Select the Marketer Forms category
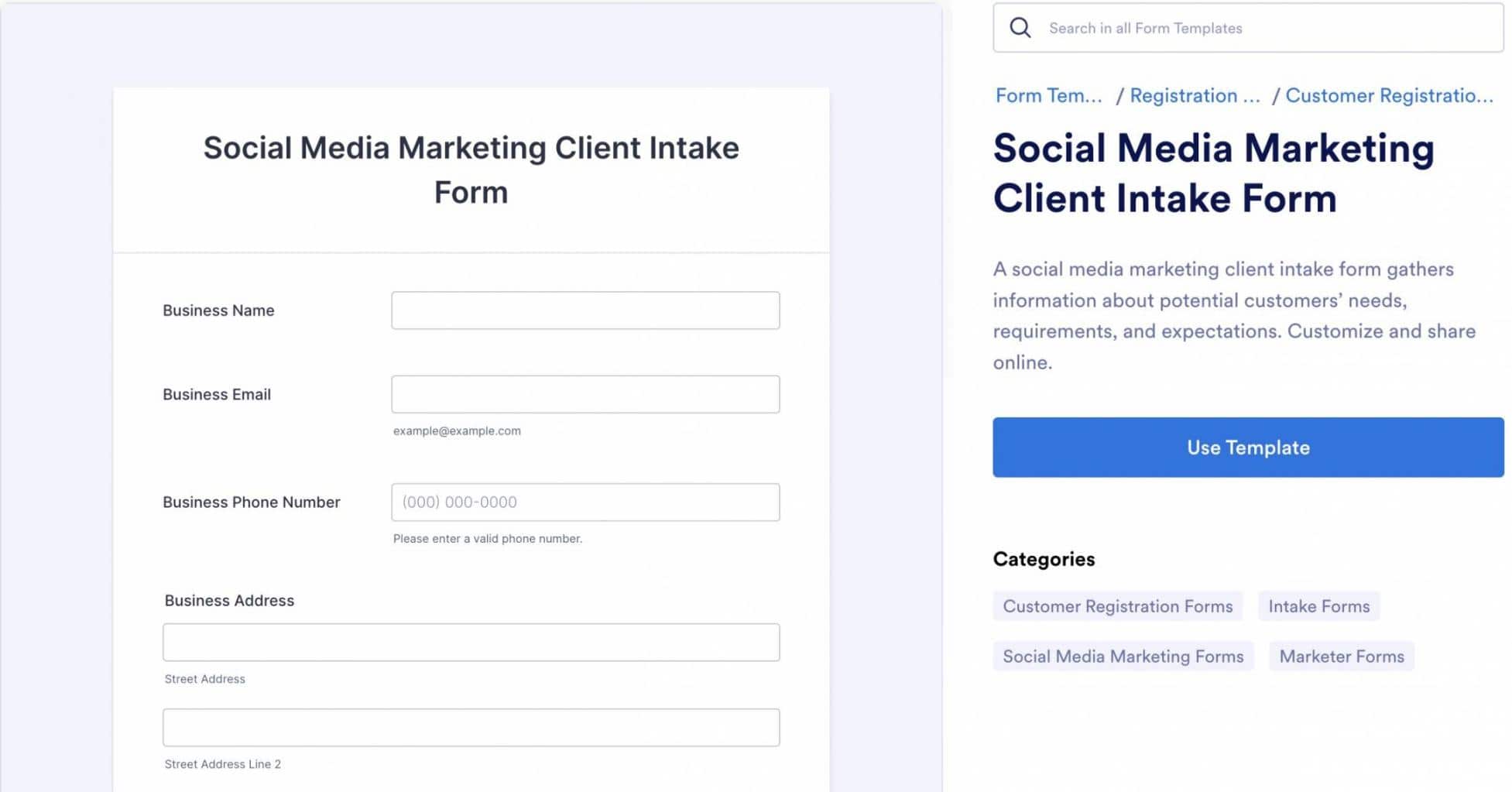The image size is (1512, 792). point(1342,656)
